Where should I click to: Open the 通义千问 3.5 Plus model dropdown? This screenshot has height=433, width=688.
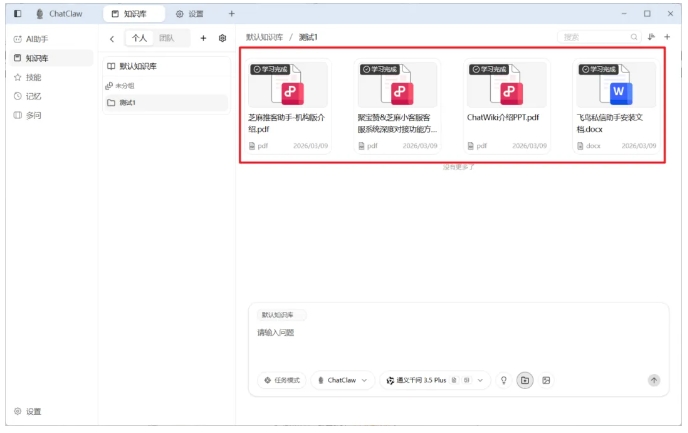click(x=434, y=380)
